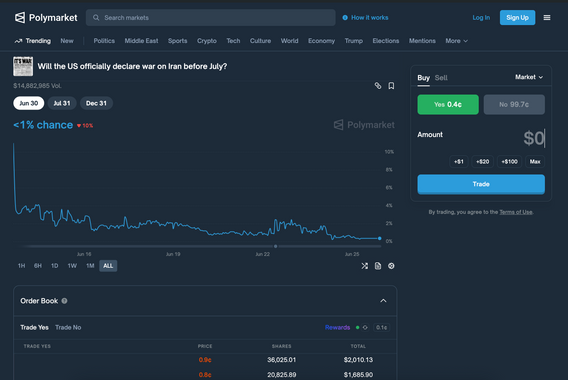Click the chart compare shuffle icon
Image resolution: width=568 pixels, height=380 pixels.
[x=364, y=266]
